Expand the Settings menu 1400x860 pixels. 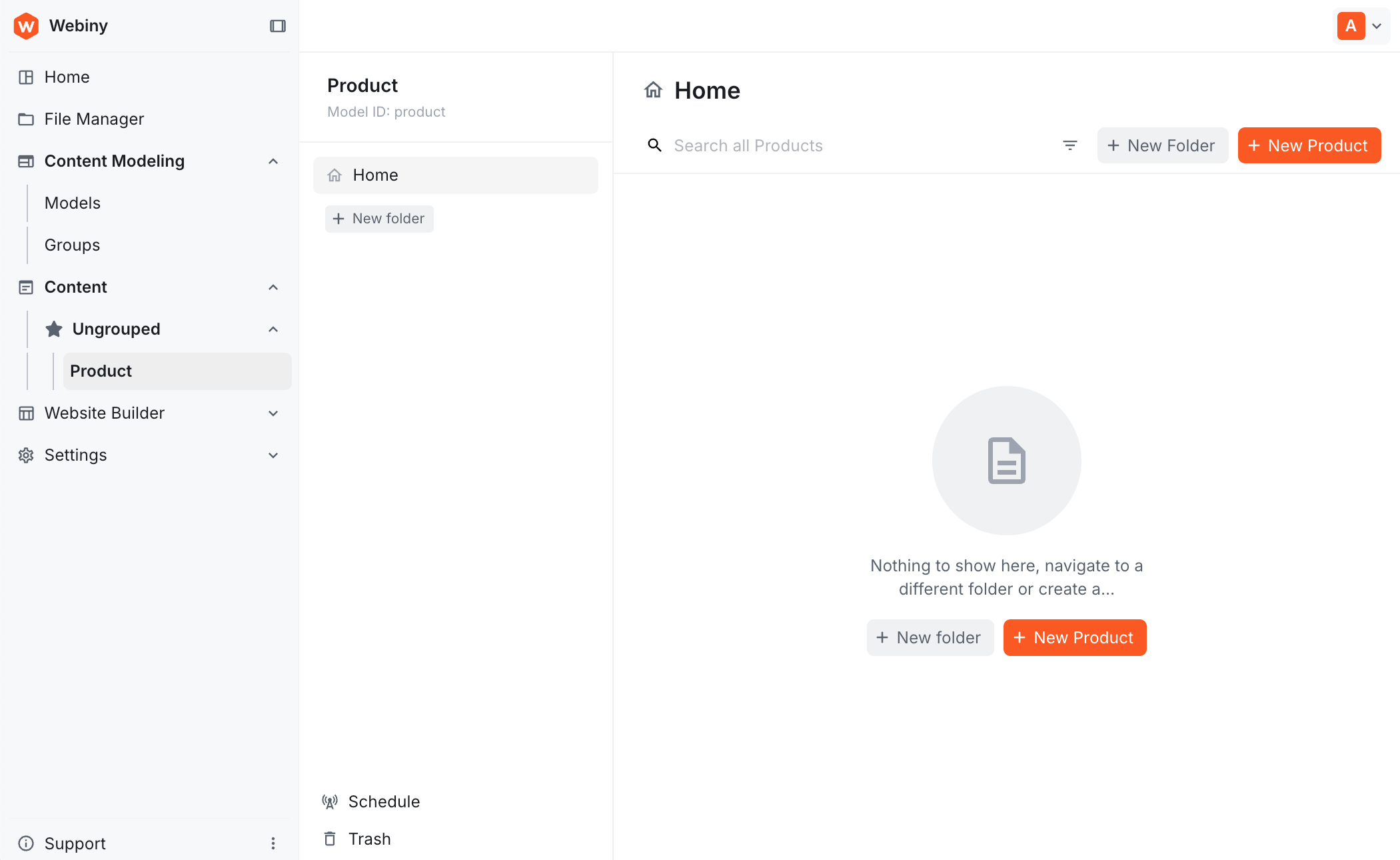273,455
